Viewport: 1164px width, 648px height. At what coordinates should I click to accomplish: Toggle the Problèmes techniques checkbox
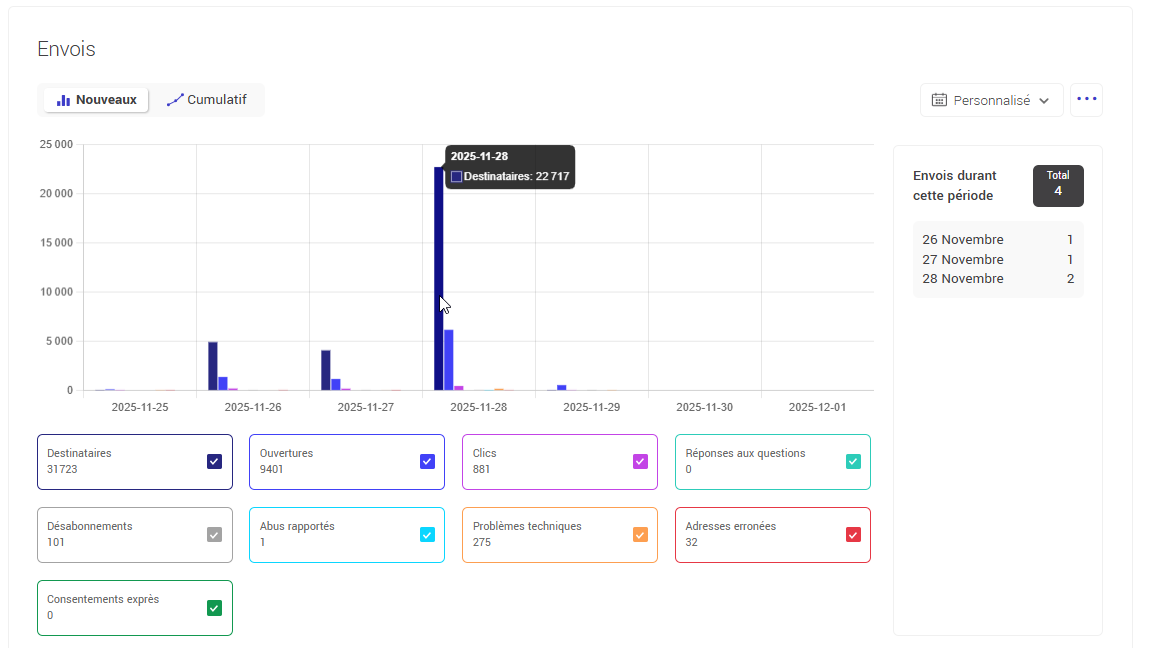640,534
